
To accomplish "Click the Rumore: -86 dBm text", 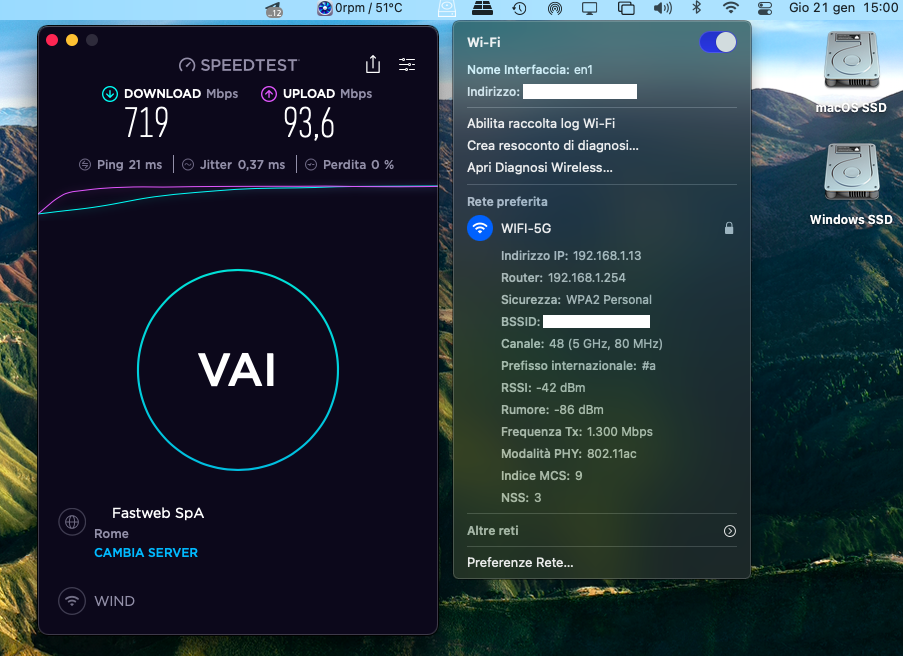I will click(552, 409).
